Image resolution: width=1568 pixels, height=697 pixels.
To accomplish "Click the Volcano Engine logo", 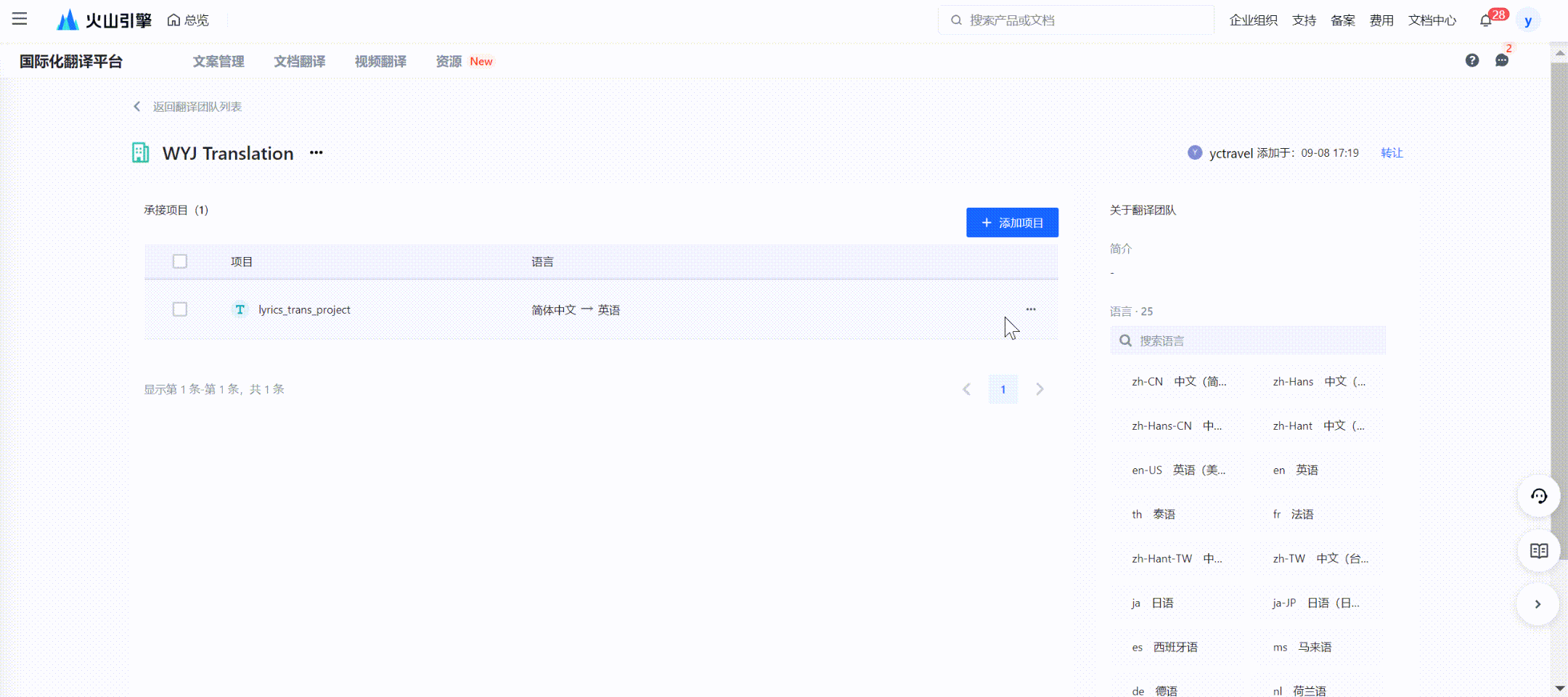I will (104, 20).
